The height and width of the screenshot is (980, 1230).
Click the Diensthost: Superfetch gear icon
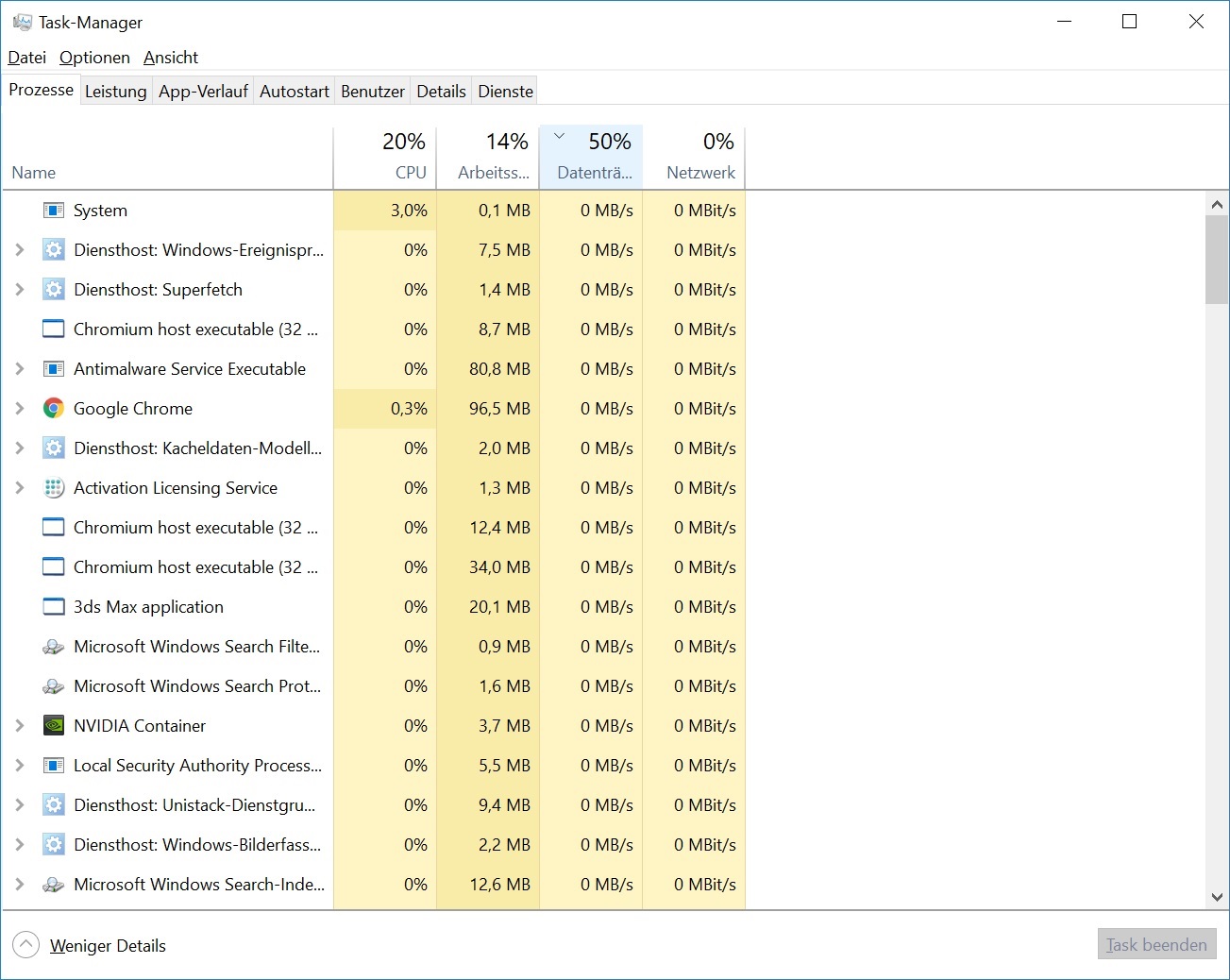pos(54,290)
